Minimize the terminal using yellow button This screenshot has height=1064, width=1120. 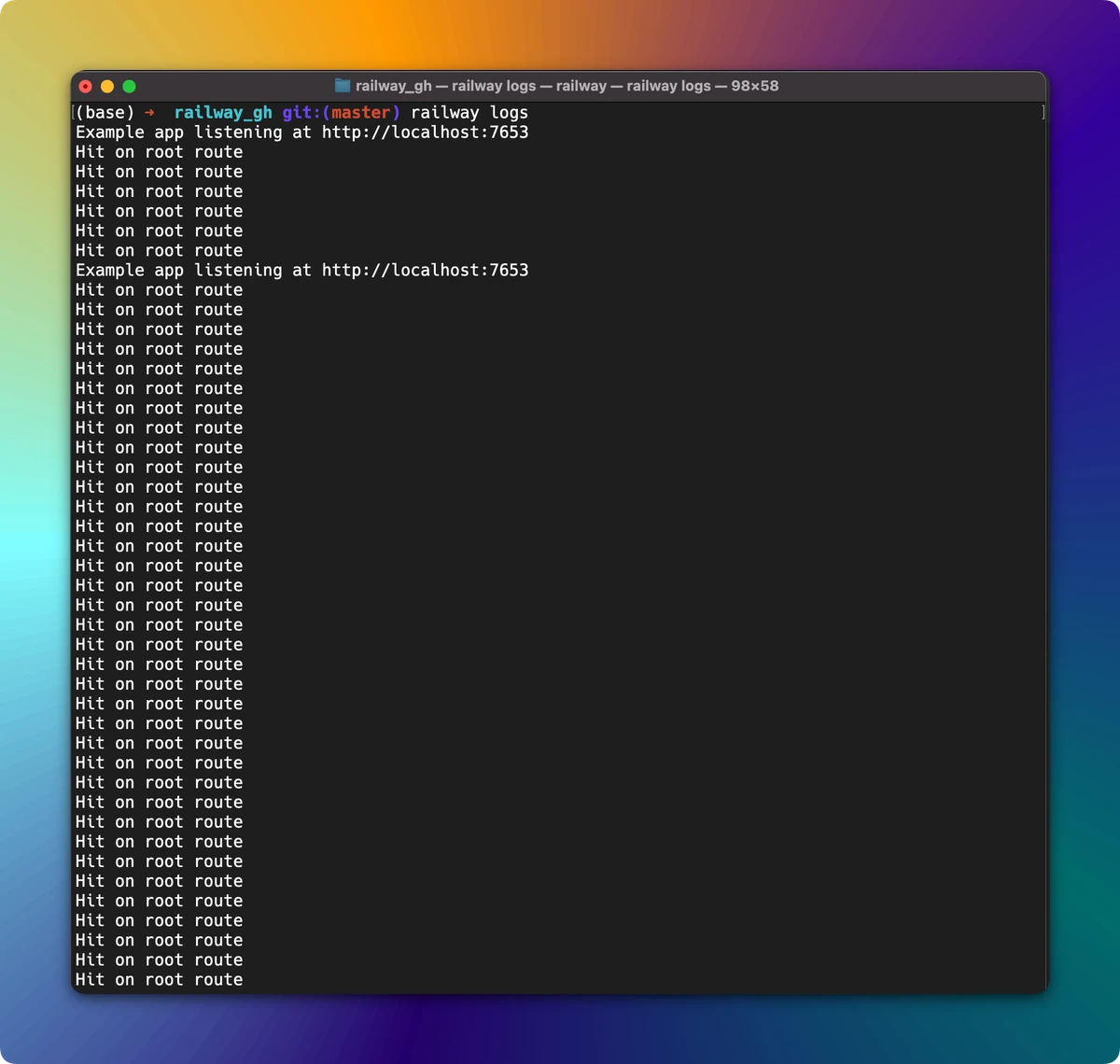point(107,86)
